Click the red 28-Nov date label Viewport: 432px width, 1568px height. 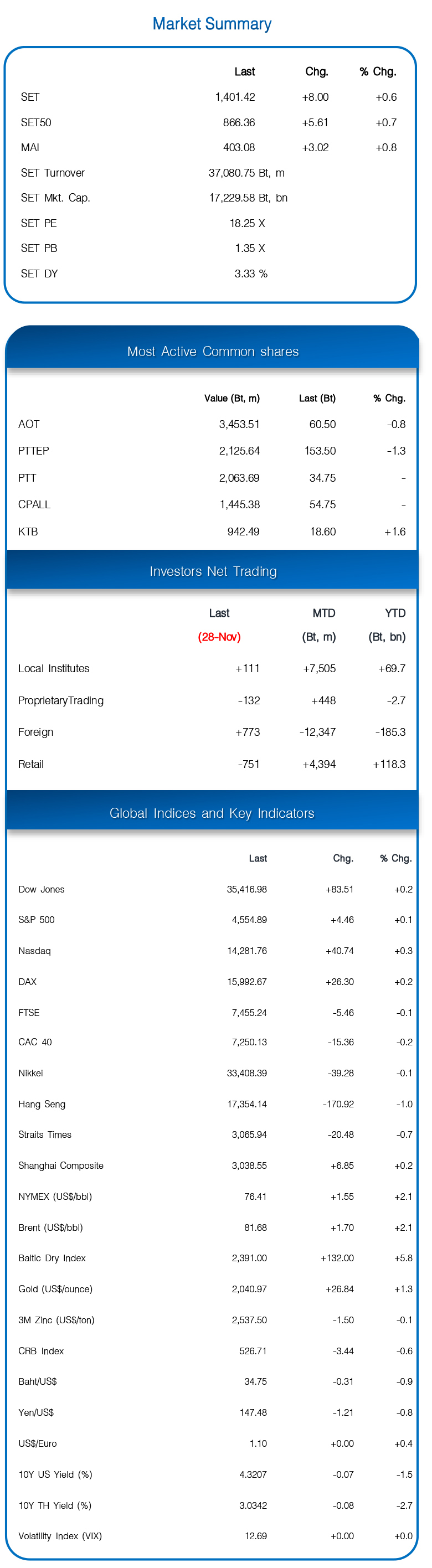[x=219, y=637]
